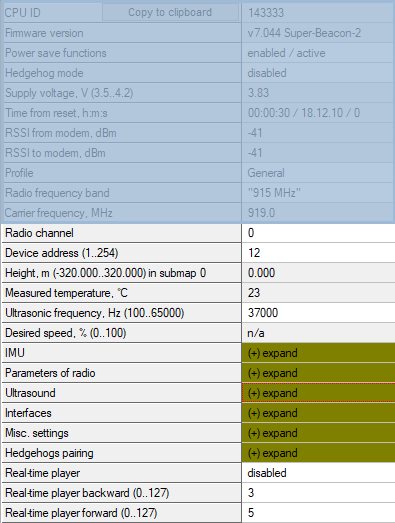
Task: Expand Parameters of radio section
Action: 318,373
